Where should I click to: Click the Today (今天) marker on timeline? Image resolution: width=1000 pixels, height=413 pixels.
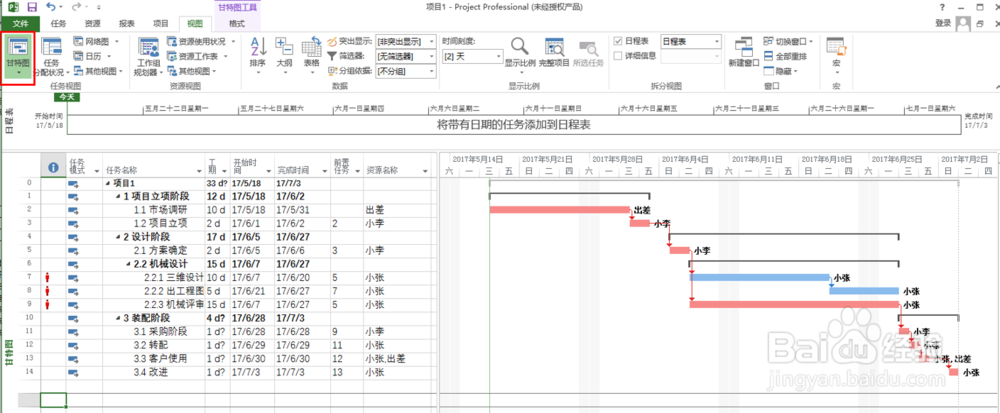66,96
